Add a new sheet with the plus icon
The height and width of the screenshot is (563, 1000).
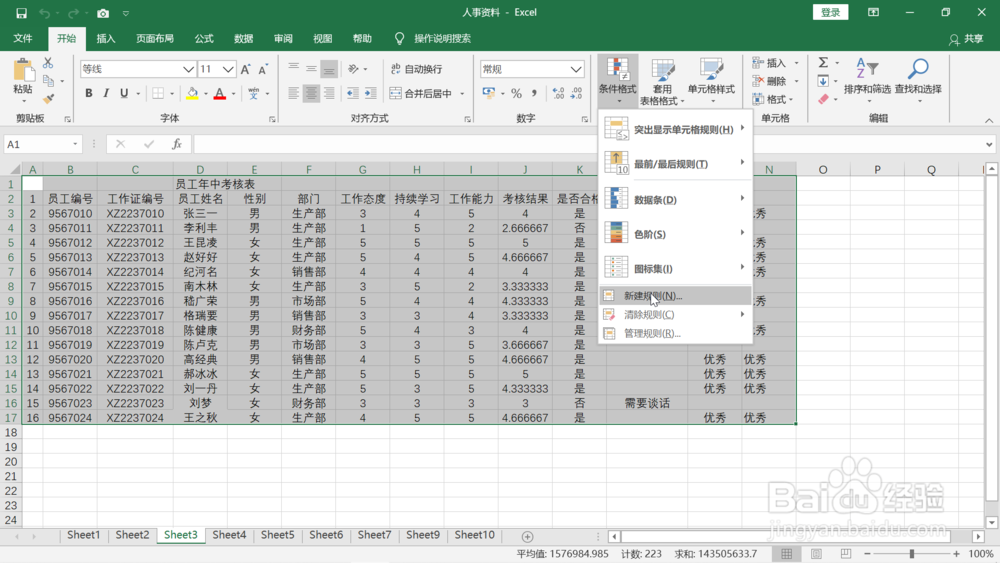coord(527,536)
